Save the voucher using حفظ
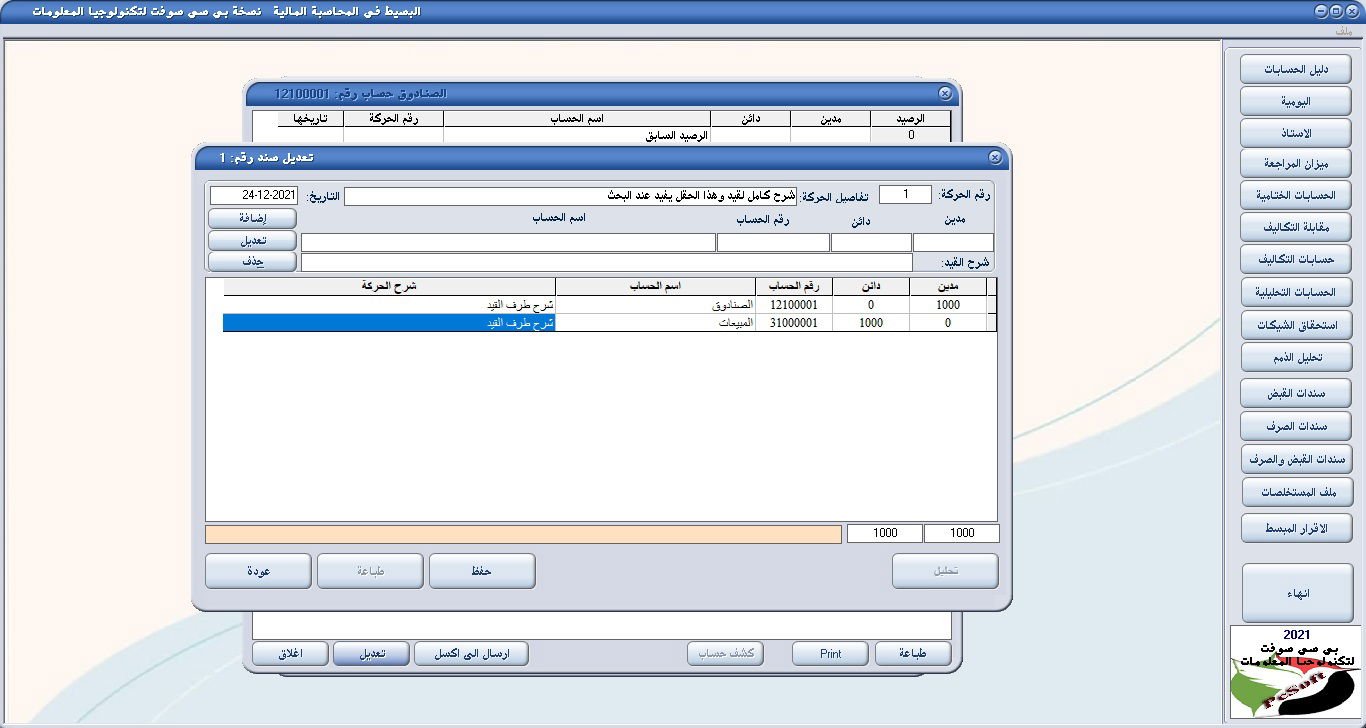 [482, 570]
